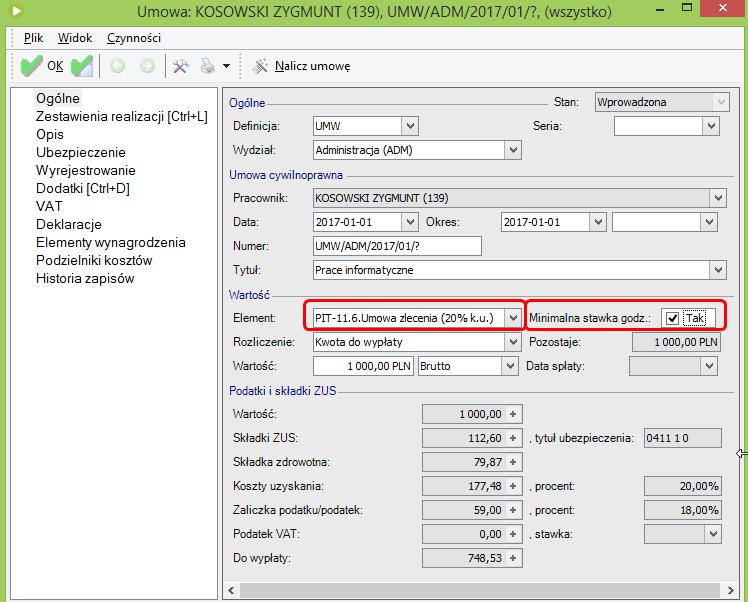Expand the Data spłaty dropdown
The image size is (748, 602).
pos(709,366)
